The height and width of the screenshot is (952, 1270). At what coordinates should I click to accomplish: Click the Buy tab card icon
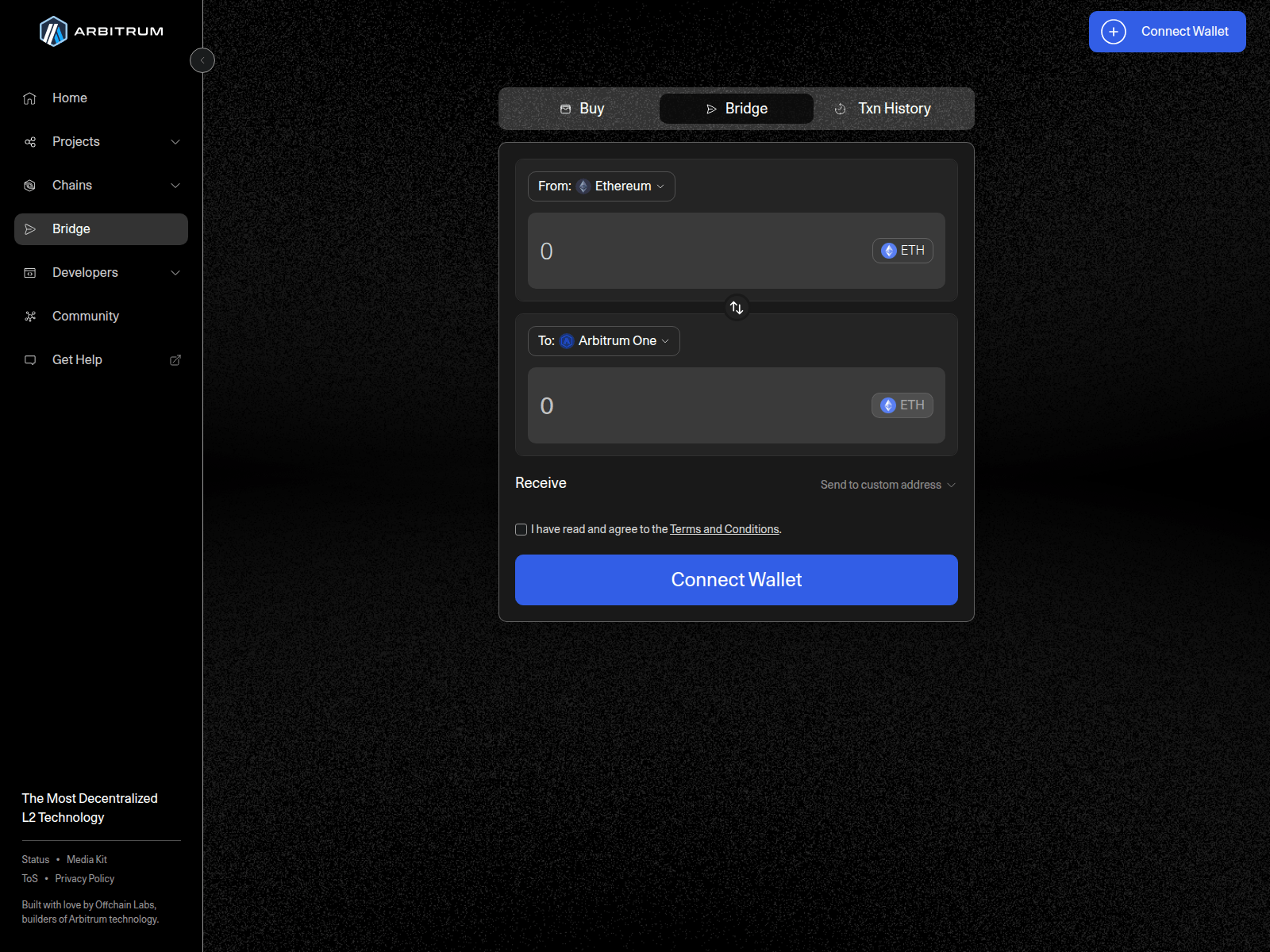coord(566,109)
